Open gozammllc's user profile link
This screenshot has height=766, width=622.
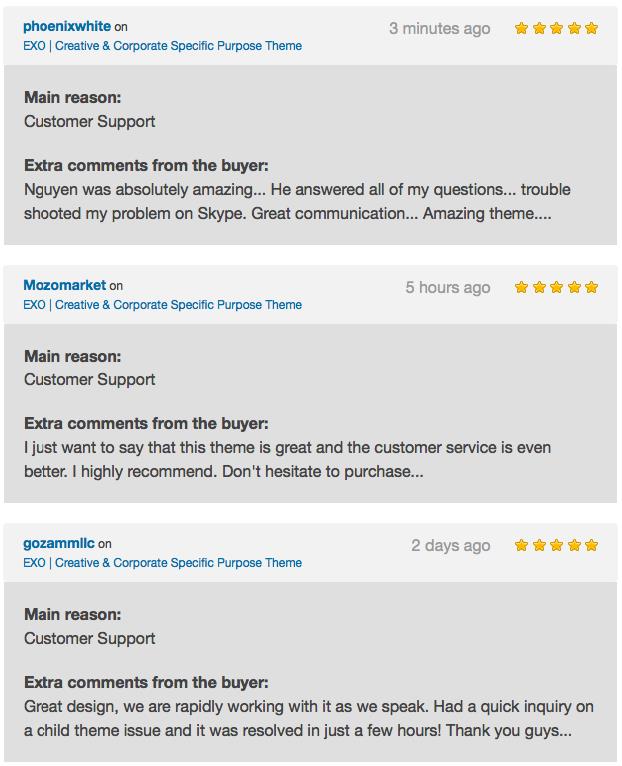coord(59,543)
